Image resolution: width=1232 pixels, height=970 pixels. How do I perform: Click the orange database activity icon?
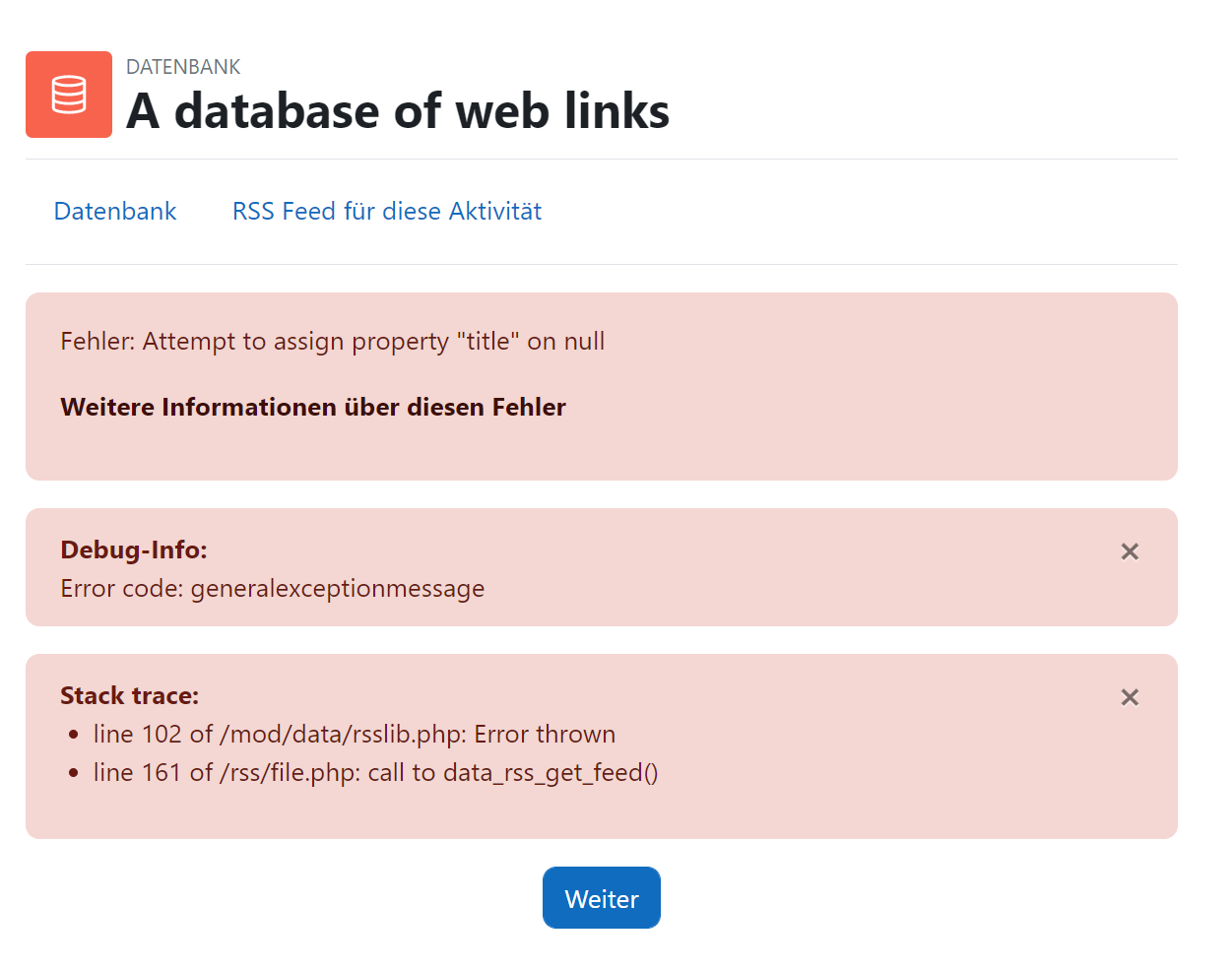tap(69, 95)
